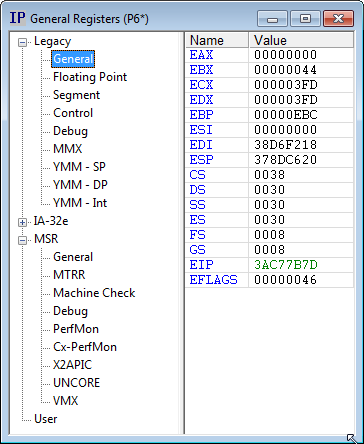Click the Value column header
Screen dimensions: 364x444
(301, 40)
